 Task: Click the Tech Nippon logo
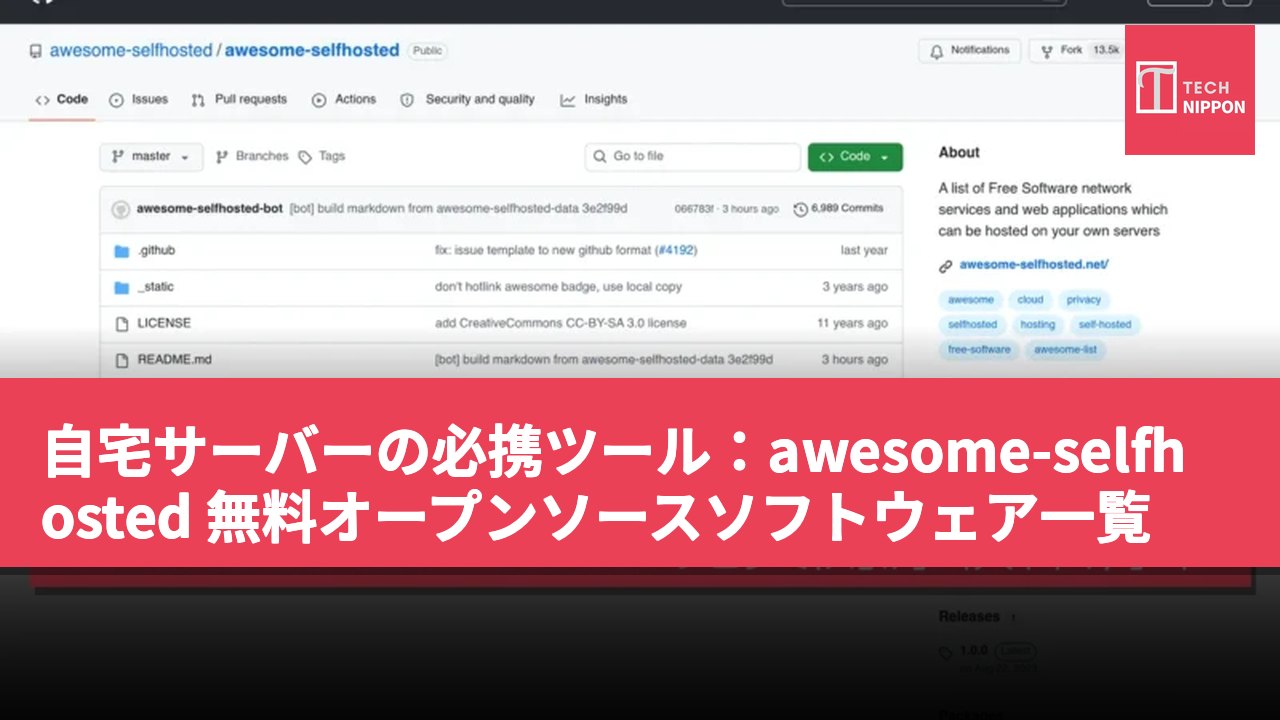pos(1190,90)
